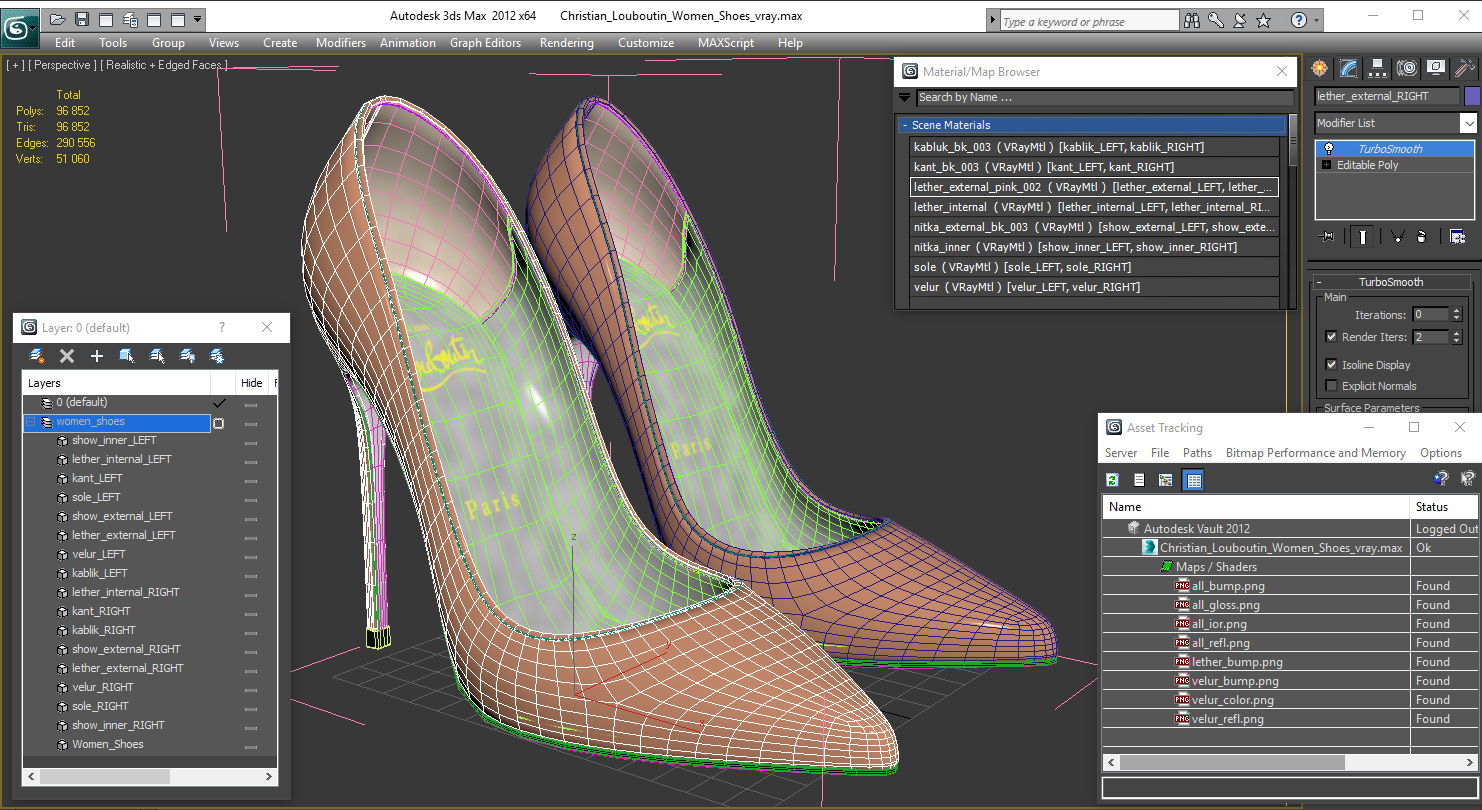Open the Modifiers menu

(341, 43)
